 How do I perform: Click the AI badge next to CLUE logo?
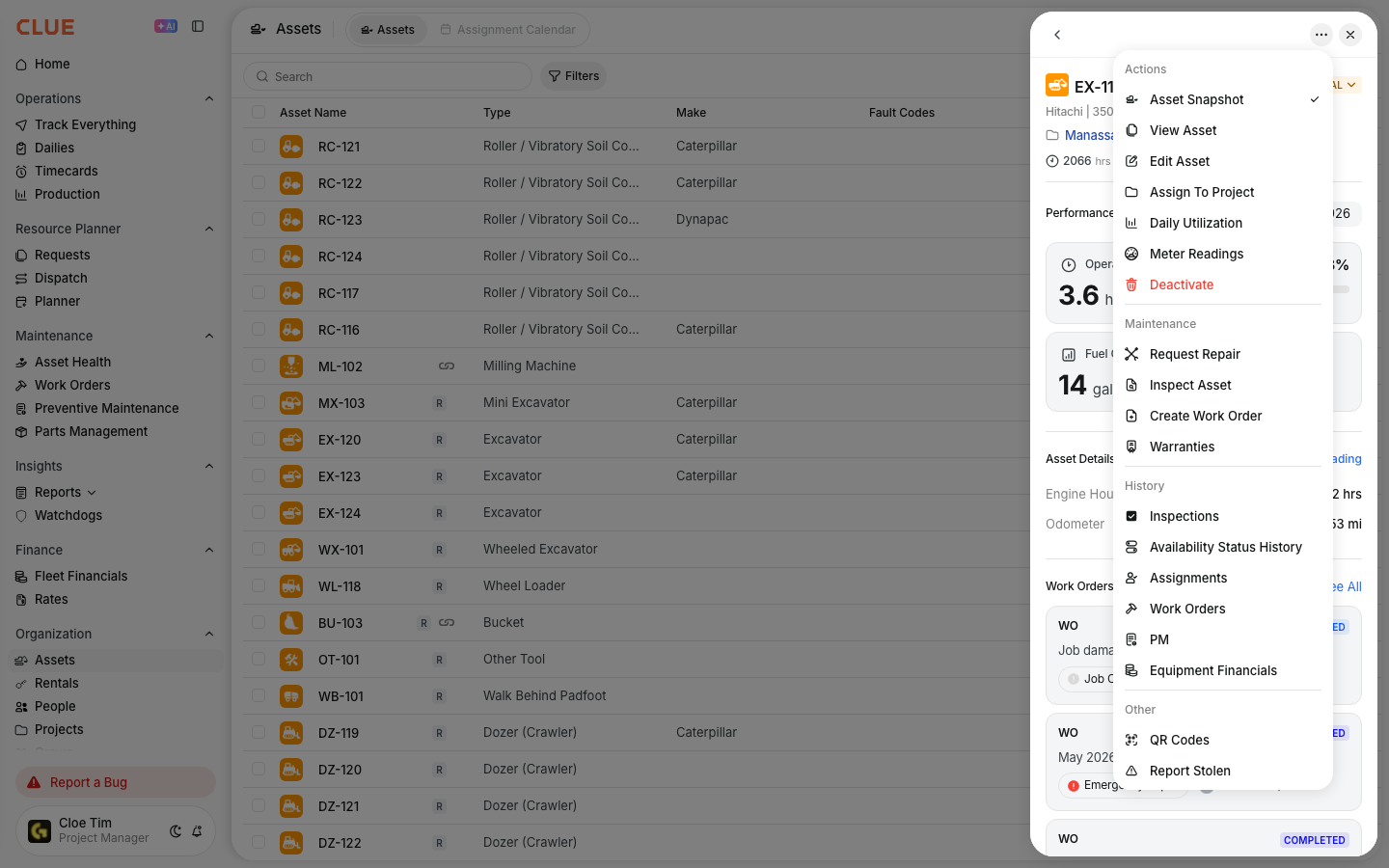click(166, 26)
